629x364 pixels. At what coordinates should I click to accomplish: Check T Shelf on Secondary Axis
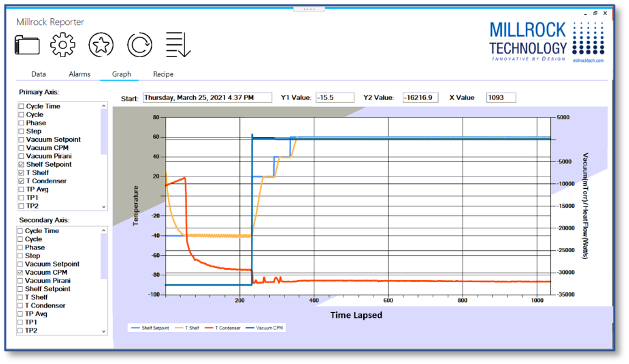point(20,297)
